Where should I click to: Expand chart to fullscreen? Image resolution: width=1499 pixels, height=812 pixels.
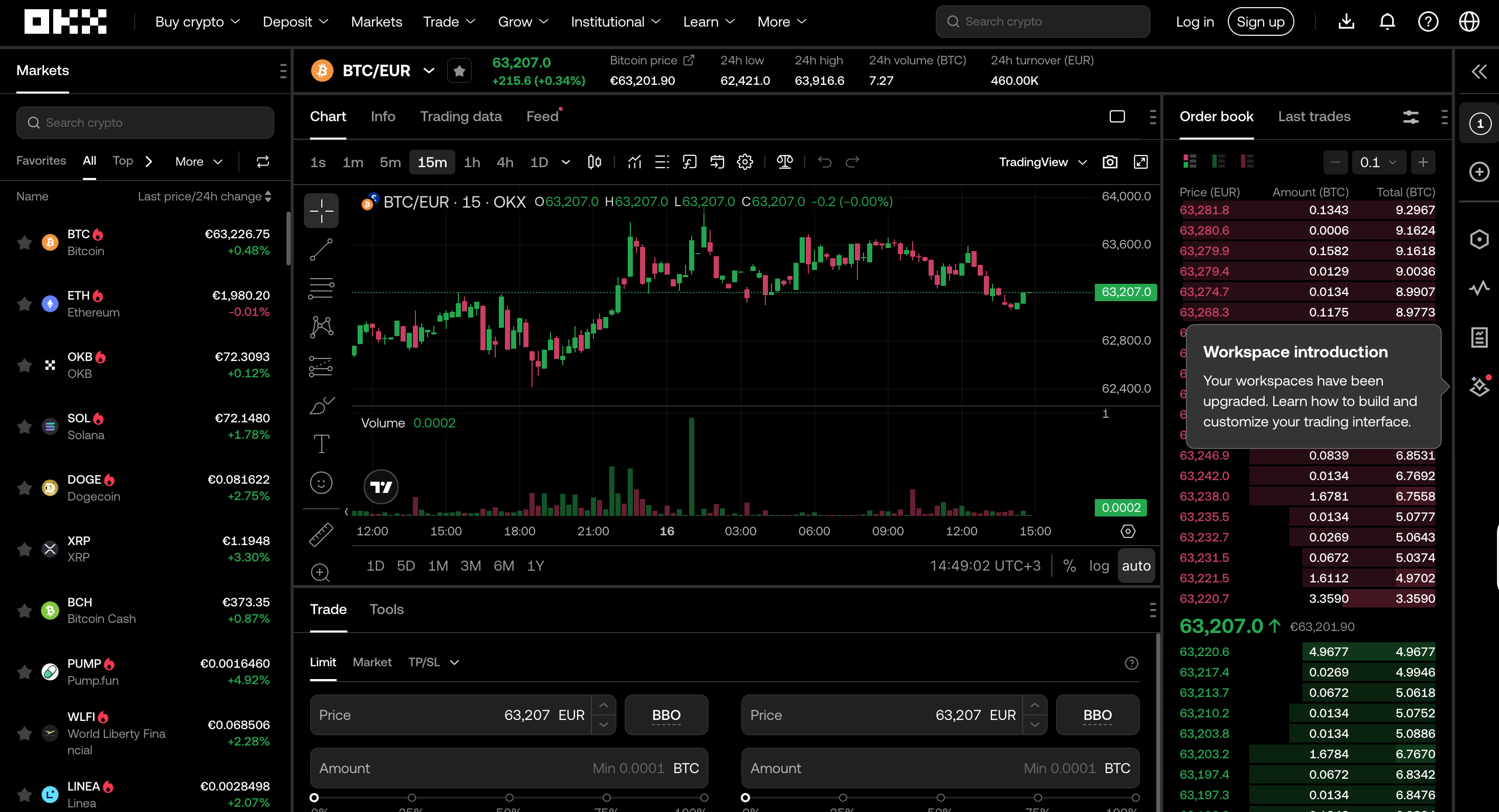pyautogui.click(x=1141, y=162)
